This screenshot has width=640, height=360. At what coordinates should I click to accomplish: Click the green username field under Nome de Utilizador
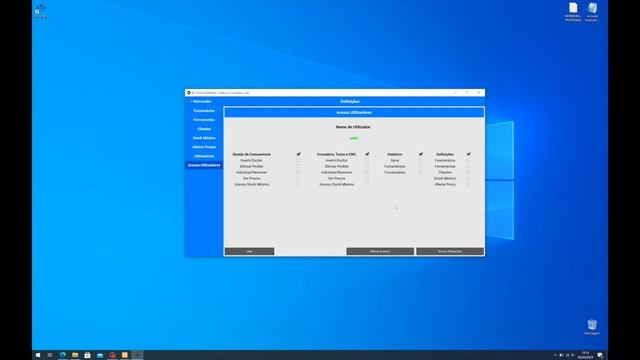(353, 138)
